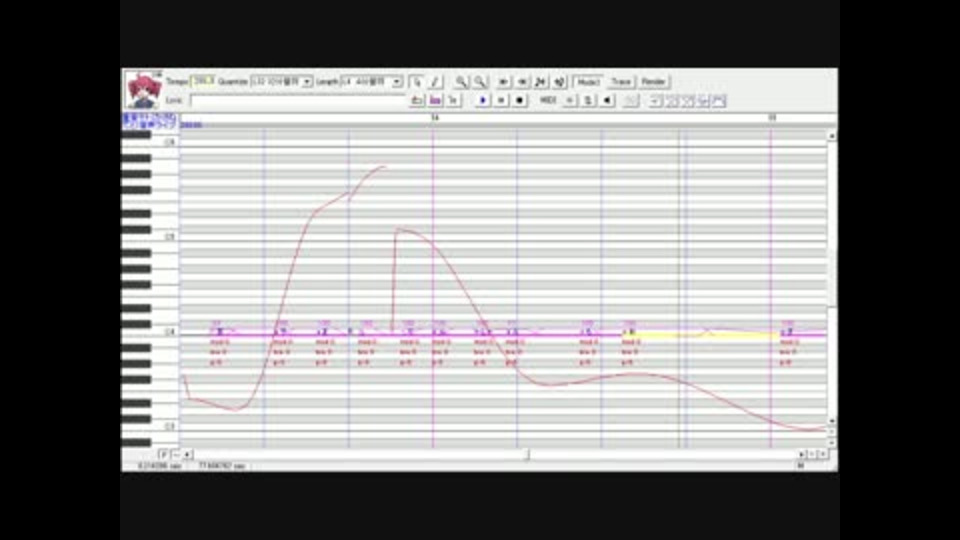Click the horizontal scrollbar left arrow

coord(187,454)
